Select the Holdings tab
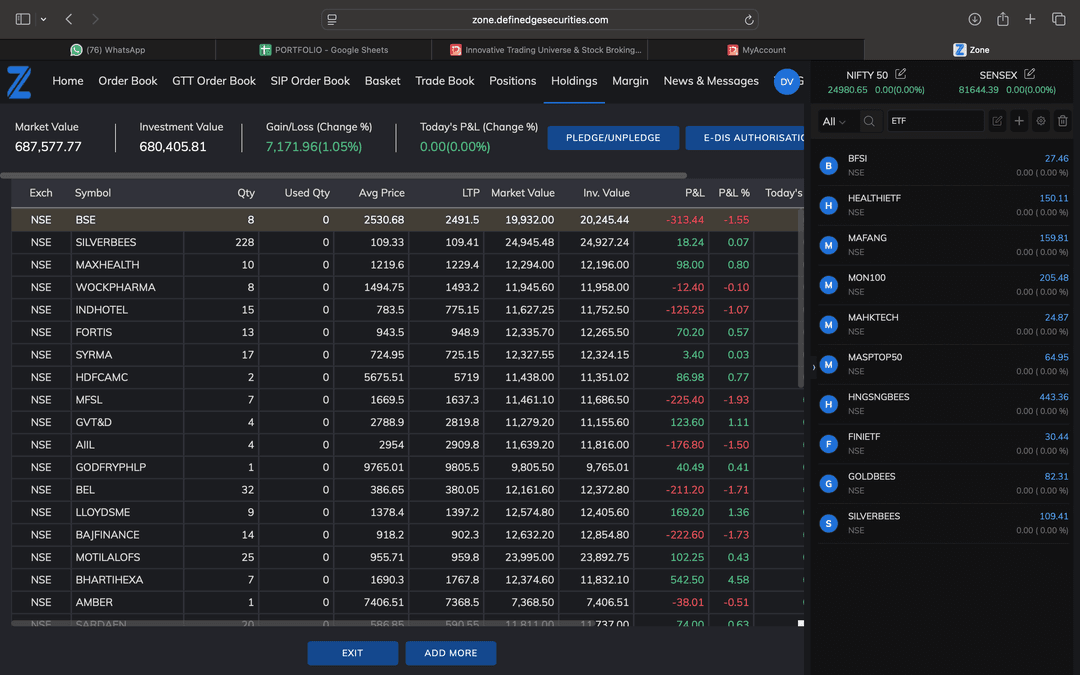 tap(574, 81)
